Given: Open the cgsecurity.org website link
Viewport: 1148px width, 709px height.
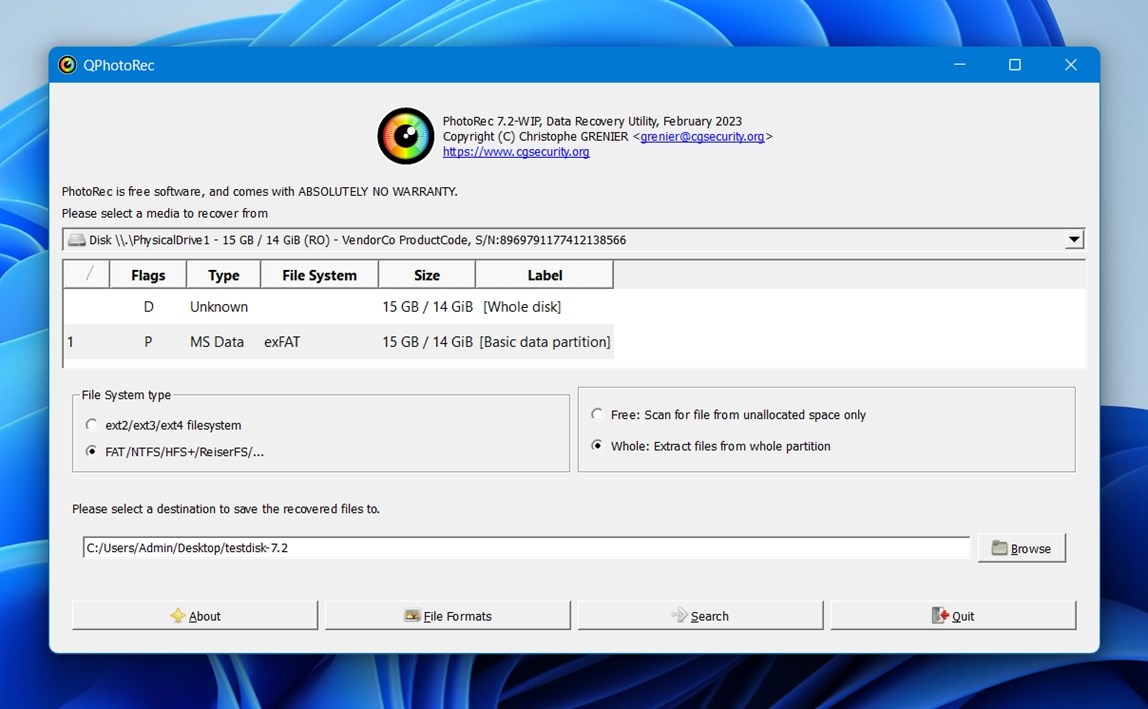Looking at the screenshot, I should pyautogui.click(x=515, y=151).
